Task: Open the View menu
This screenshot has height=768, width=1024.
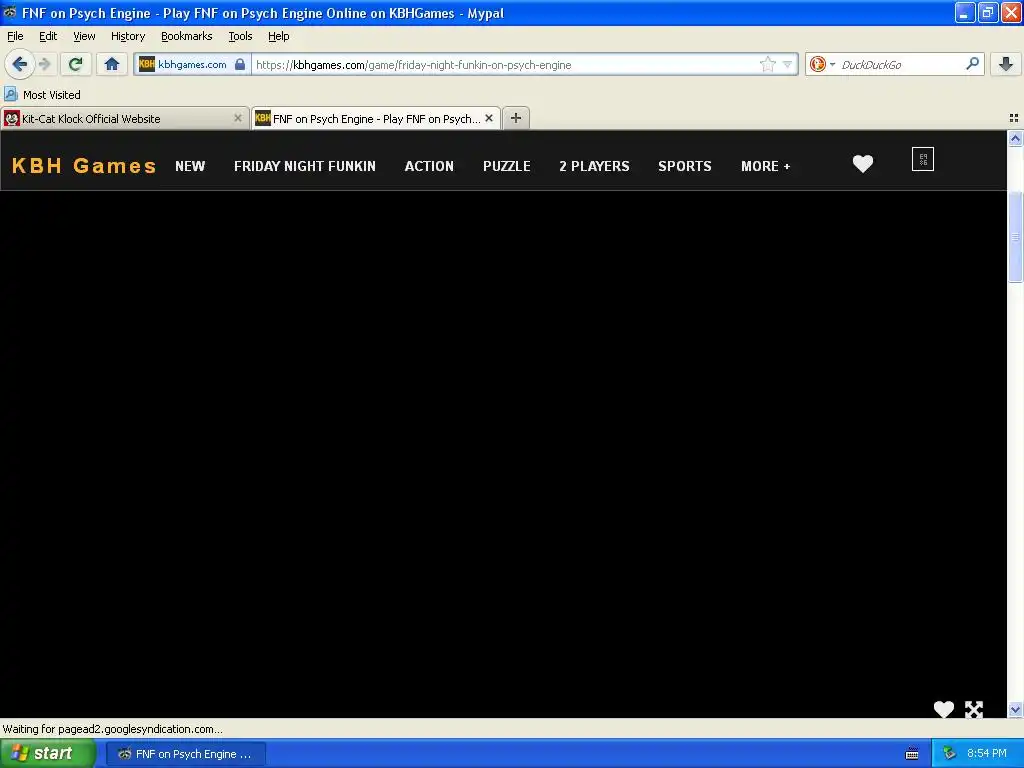Action: click(x=84, y=36)
